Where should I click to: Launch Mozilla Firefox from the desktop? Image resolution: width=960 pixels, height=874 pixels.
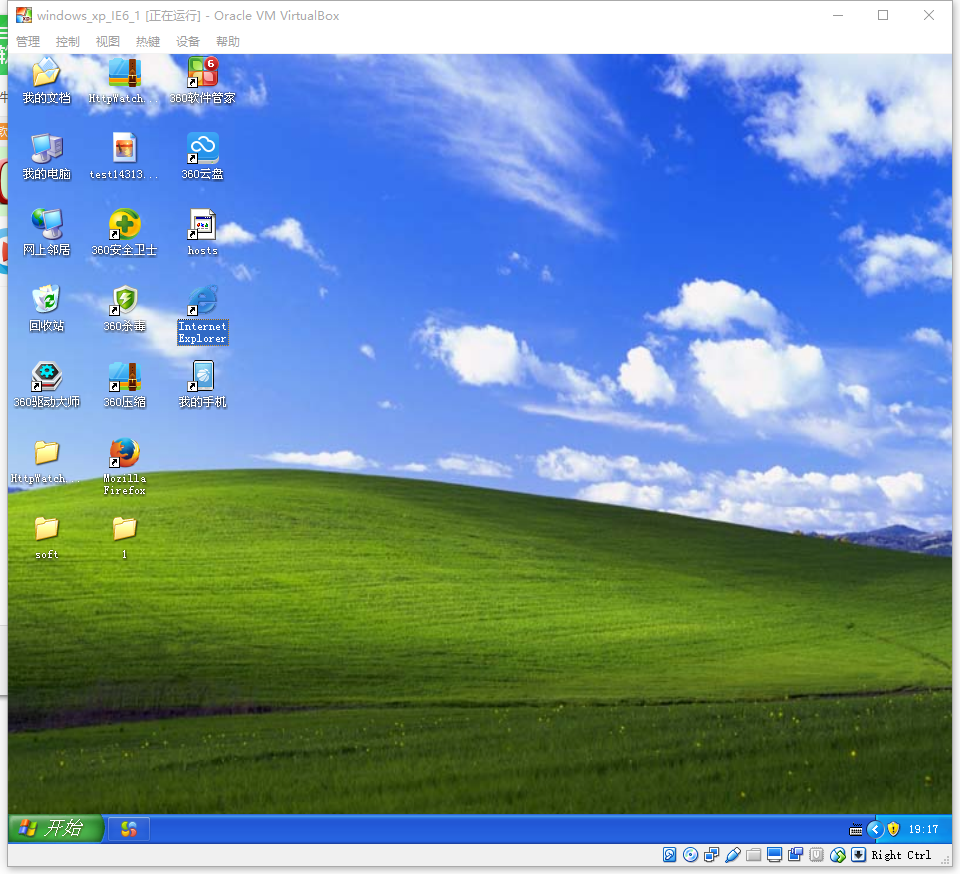124,453
